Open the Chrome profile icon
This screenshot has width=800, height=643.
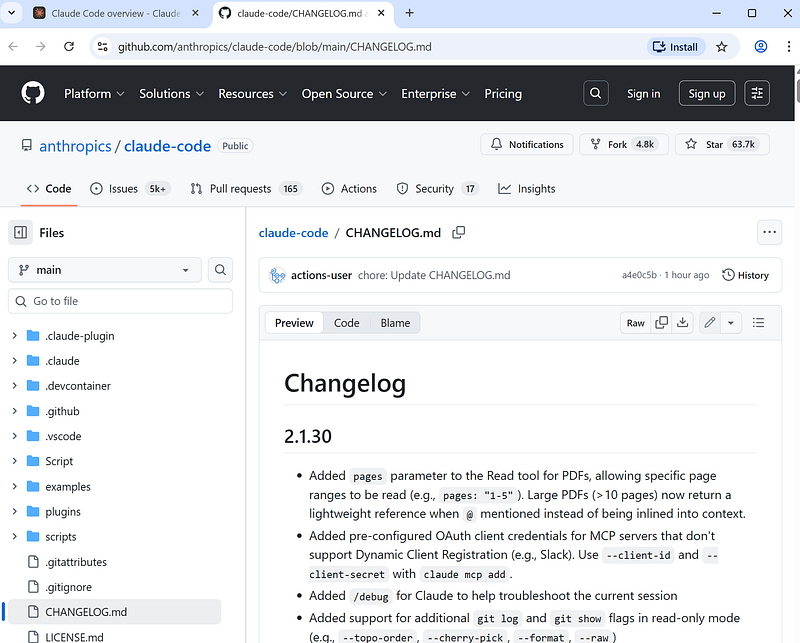tap(761, 47)
